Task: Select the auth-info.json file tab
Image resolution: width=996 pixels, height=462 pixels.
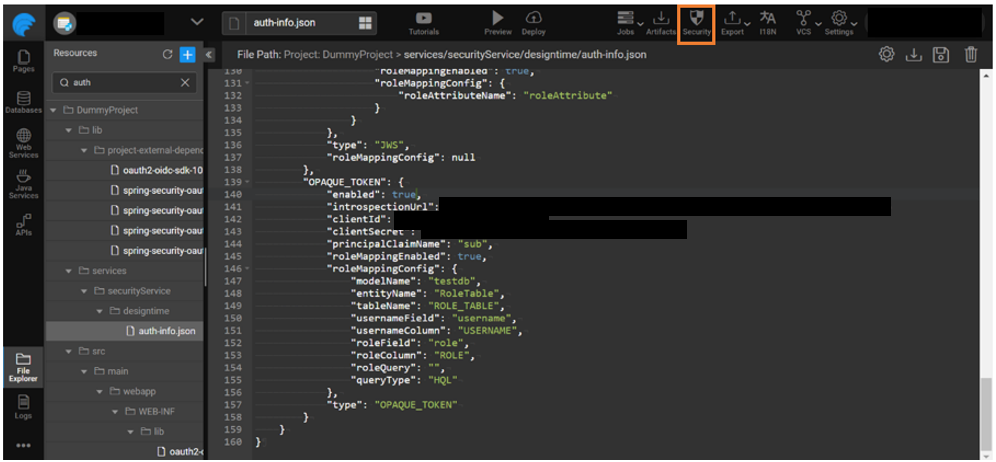Action: [x=285, y=22]
